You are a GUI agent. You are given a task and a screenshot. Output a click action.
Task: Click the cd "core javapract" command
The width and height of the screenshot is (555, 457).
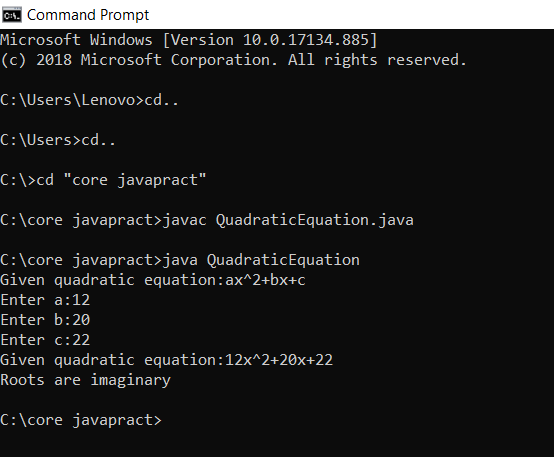pos(121,180)
